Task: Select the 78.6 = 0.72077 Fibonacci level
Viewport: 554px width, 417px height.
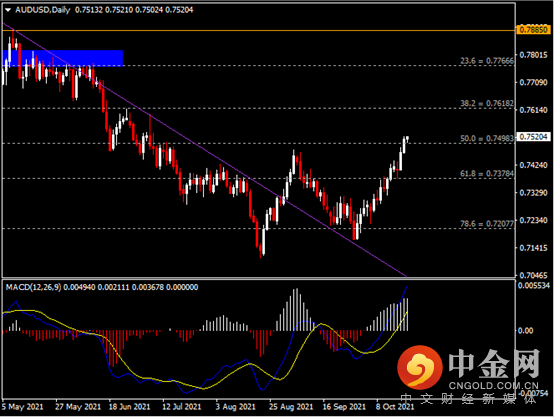Action: 487,224
